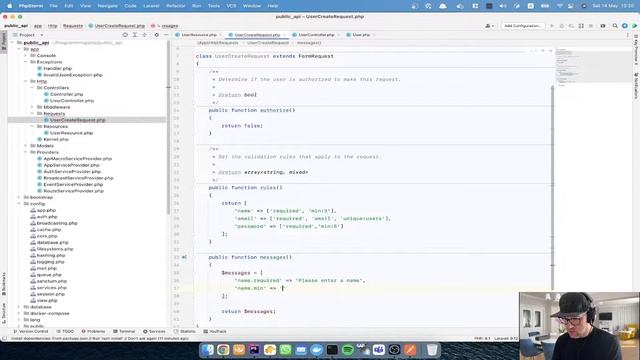Image resolution: width=640 pixels, height=360 pixels.
Task: Open the Refactor menu
Action: tap(176, 6)
